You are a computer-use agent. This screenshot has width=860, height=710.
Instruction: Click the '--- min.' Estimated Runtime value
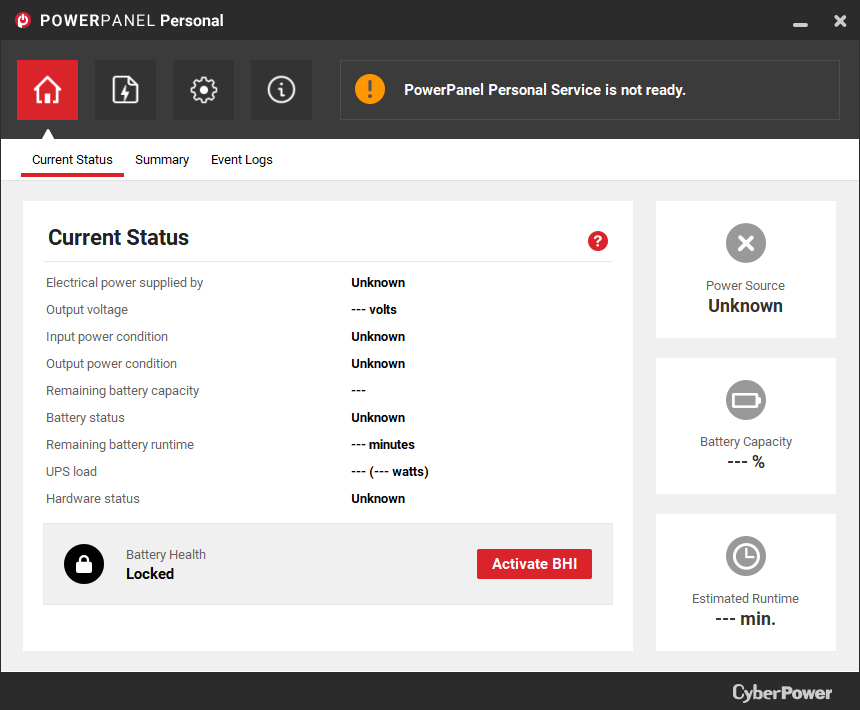click(745, 618)
